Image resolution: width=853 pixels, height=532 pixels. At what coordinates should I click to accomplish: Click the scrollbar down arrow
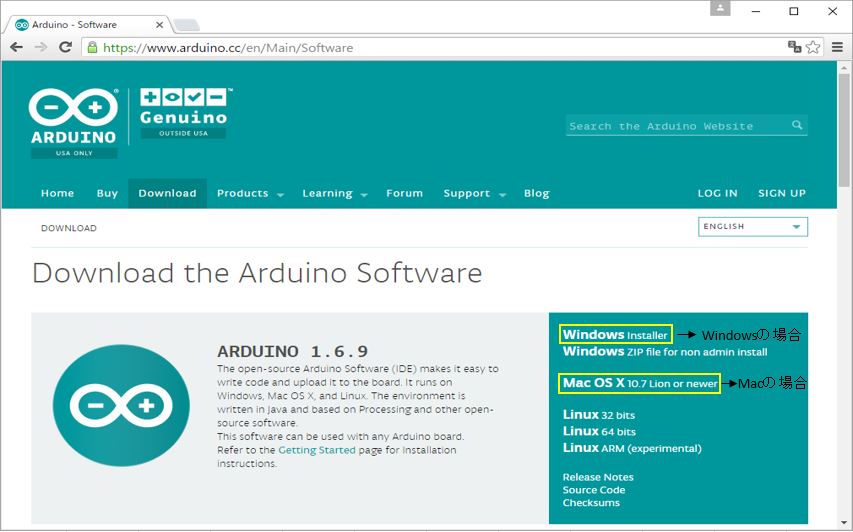point(844,524)
